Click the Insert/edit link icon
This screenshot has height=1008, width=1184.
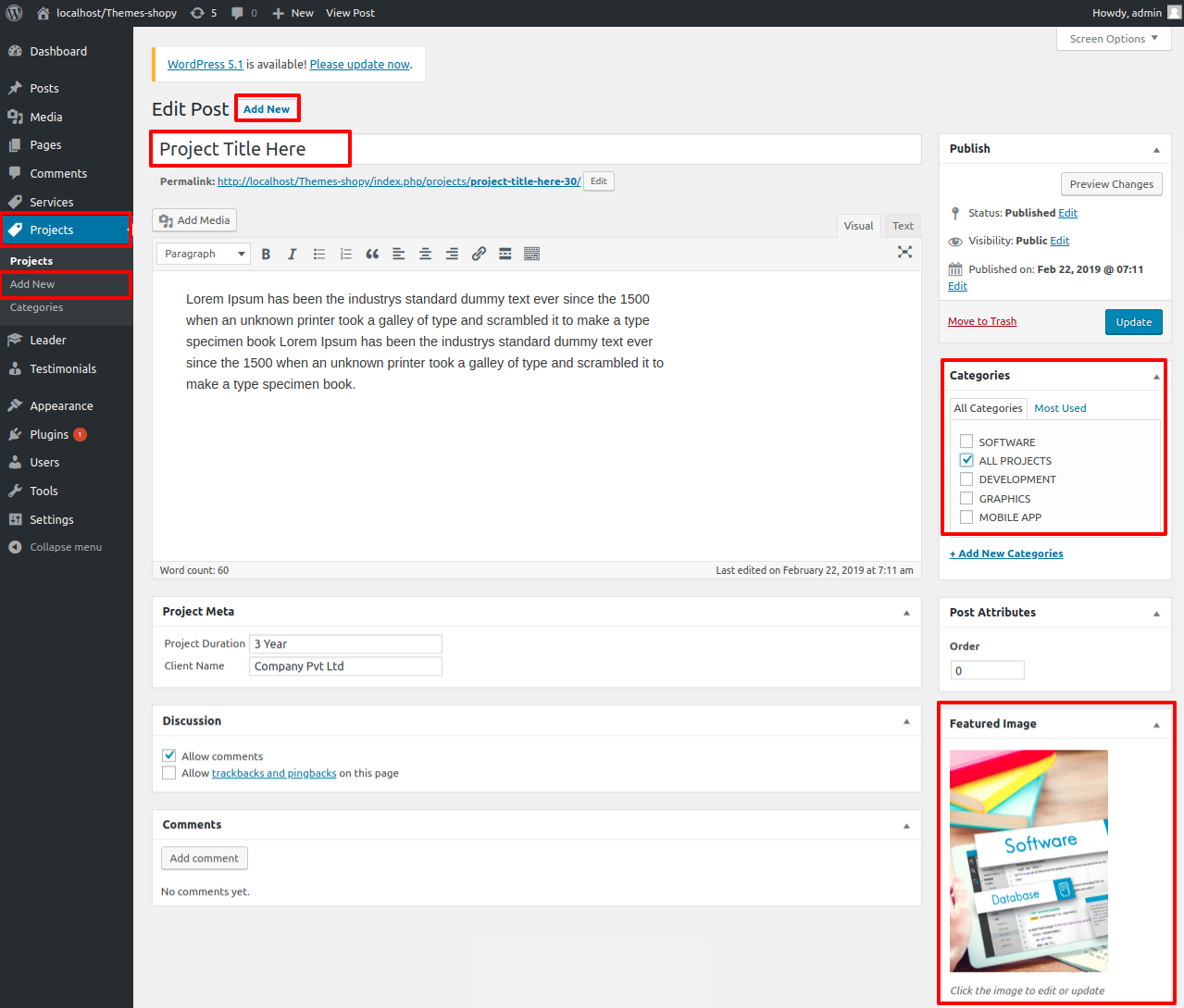pos(479,254)
